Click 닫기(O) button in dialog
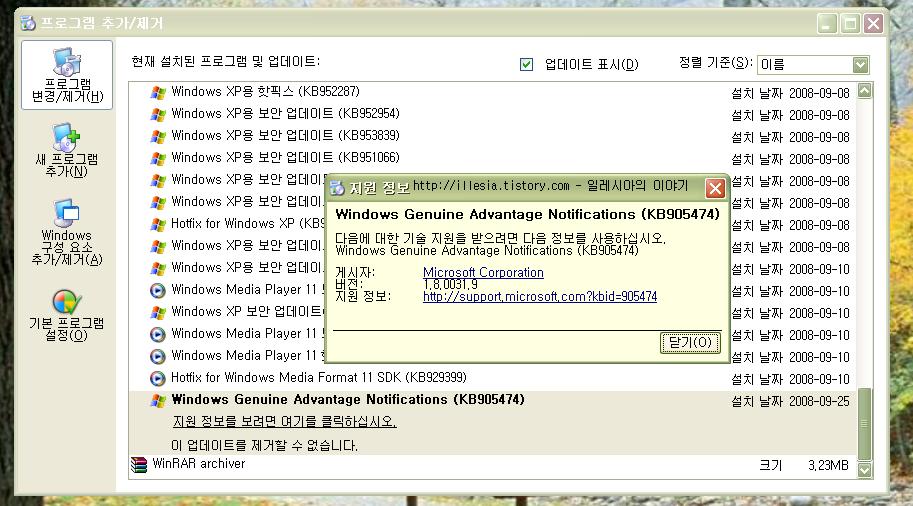This screenshot has width=913, height=506. point(690,342)
